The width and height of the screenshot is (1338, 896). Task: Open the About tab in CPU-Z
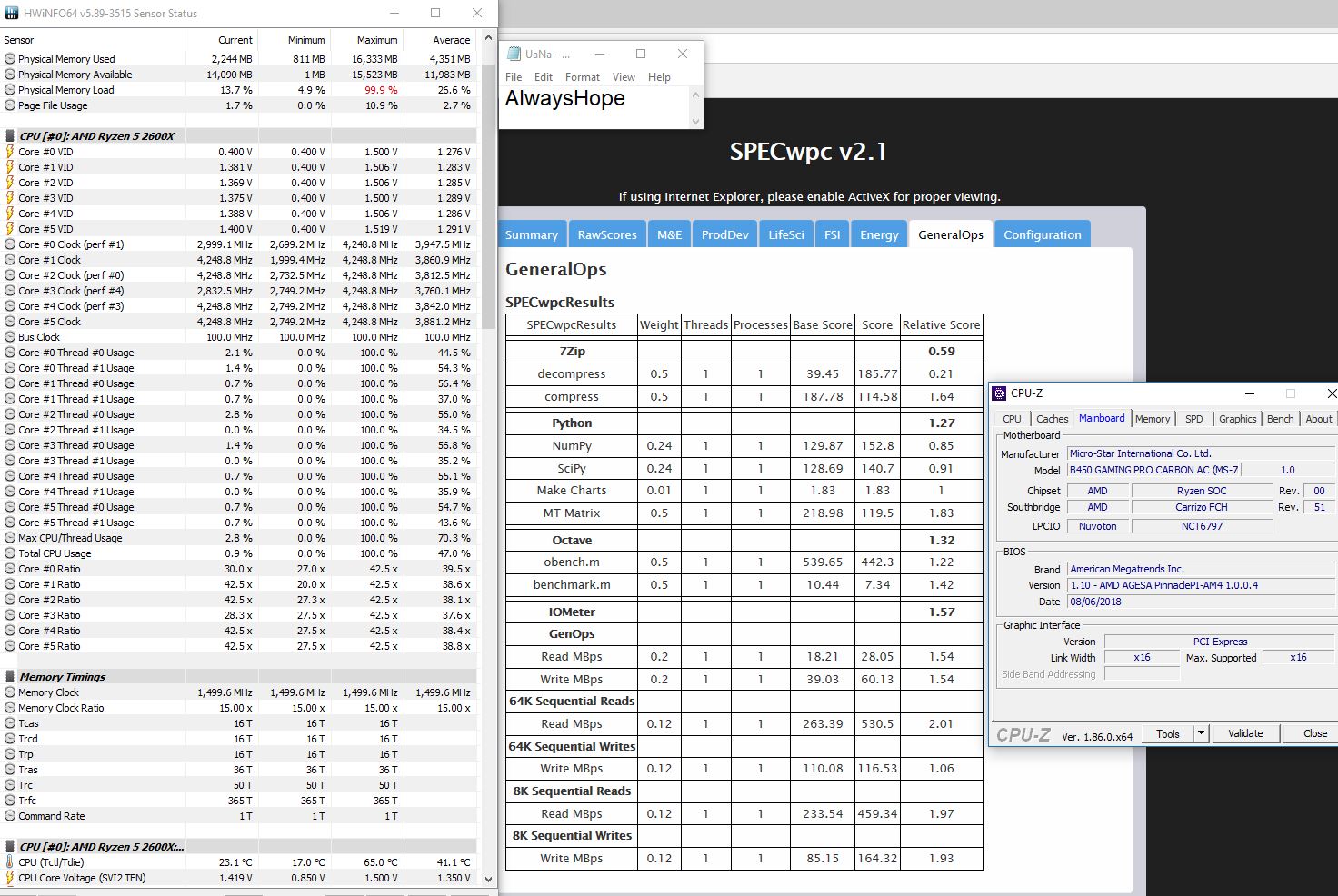(x=1318, y=419)
